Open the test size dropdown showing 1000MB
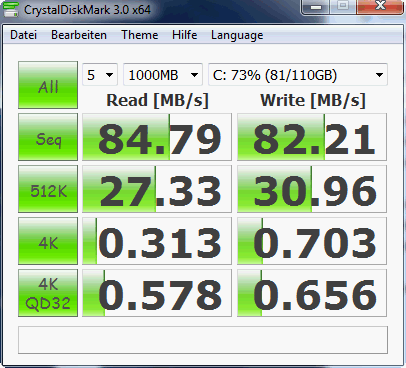The width and height of the screenshot is (406, 368). [x=163, y=75]
